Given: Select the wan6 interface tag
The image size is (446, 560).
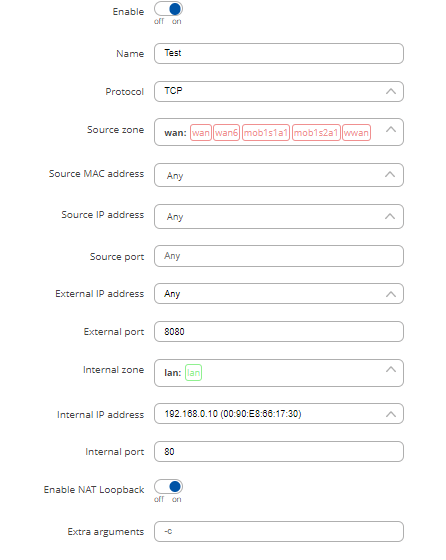Looking at the screenshot, I should [226, 133].
